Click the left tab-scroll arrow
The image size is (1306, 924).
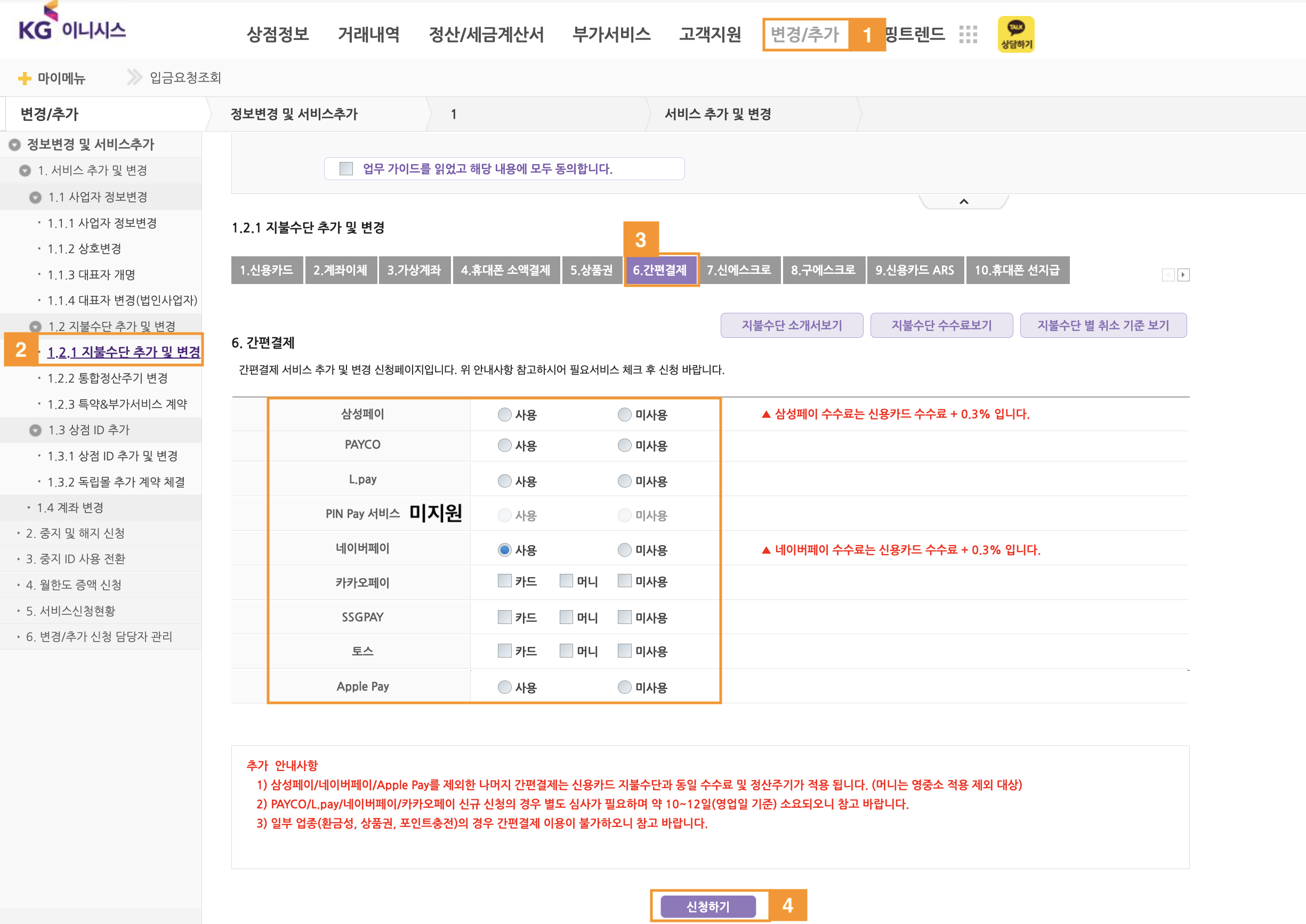coord(1168,275)
